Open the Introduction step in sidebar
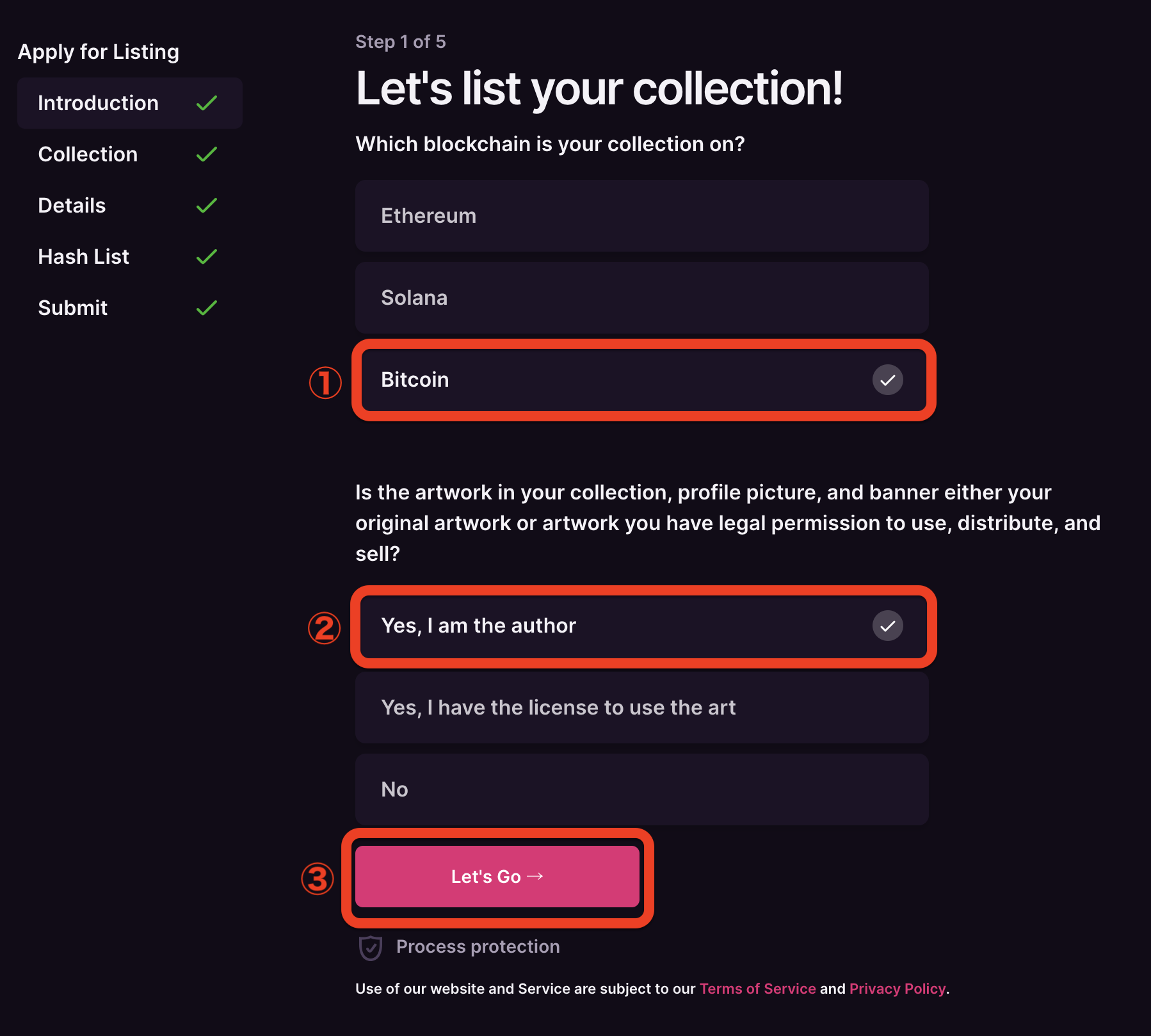The width and height of the screenshot is (1151, 1036). tap(130, 103)
